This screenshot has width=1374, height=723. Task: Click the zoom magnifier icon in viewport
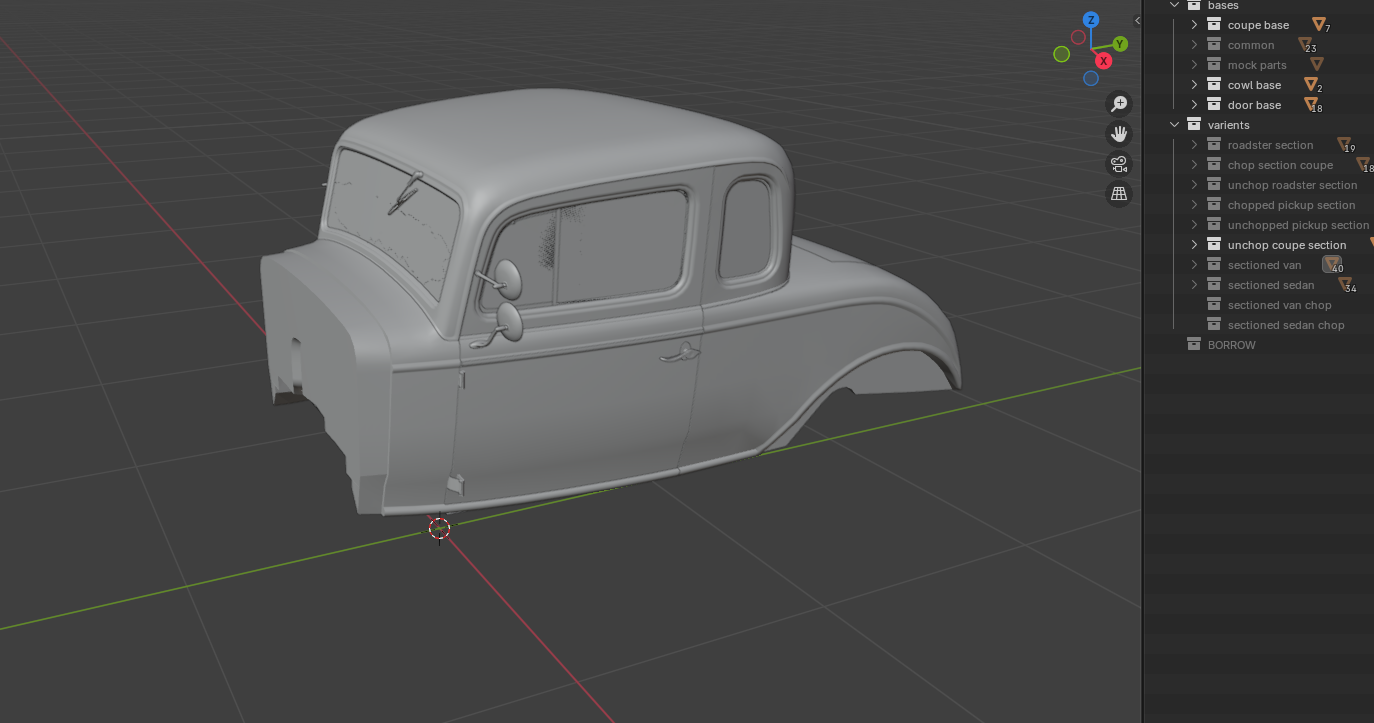coord(1119,104)
